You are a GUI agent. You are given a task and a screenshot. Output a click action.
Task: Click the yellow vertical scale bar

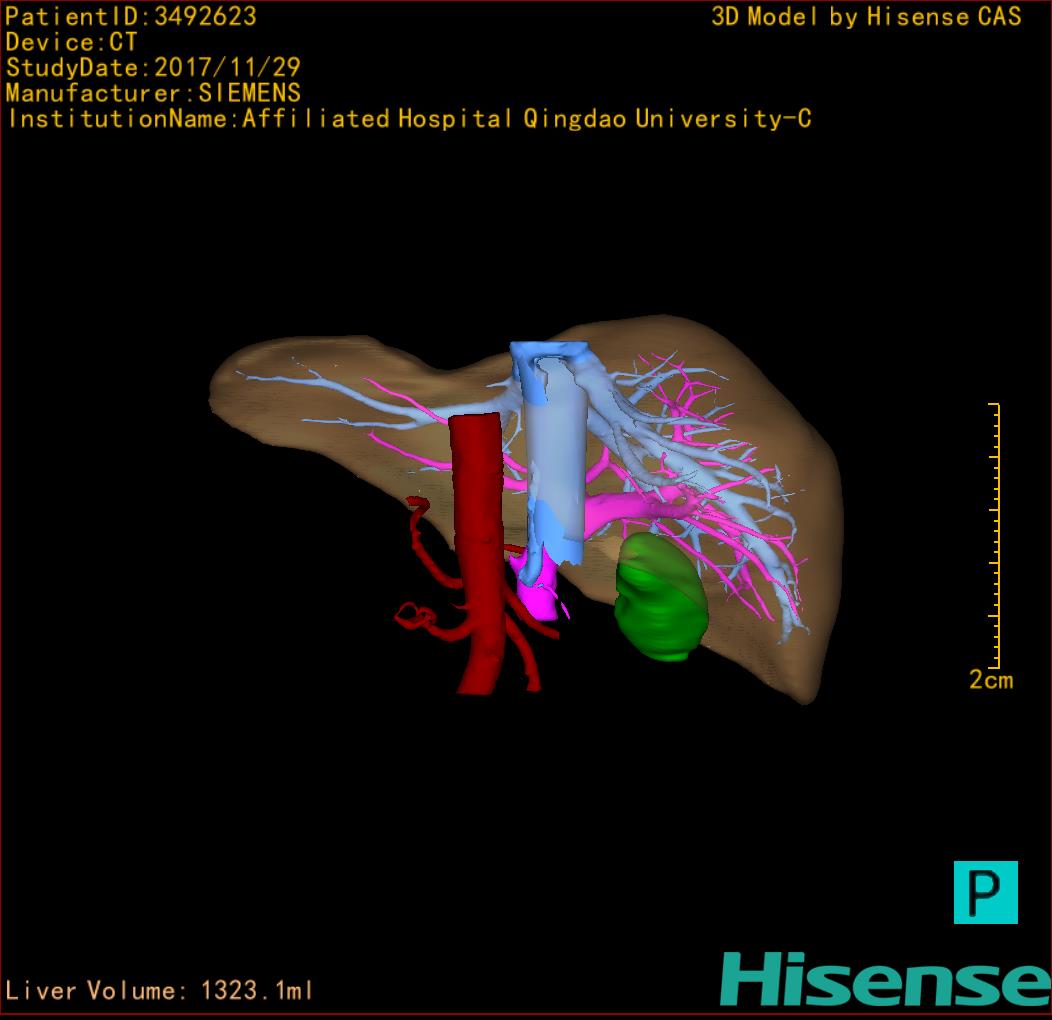995,535
